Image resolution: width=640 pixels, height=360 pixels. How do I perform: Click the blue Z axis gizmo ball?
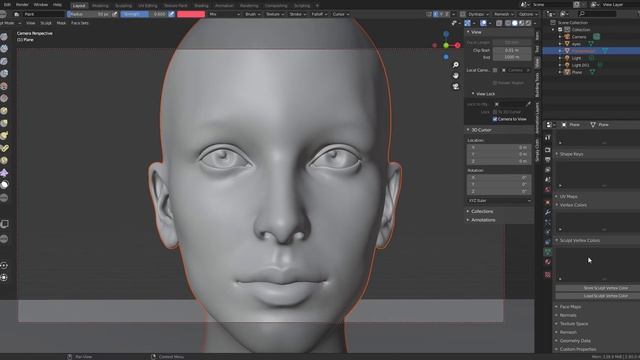446,34
